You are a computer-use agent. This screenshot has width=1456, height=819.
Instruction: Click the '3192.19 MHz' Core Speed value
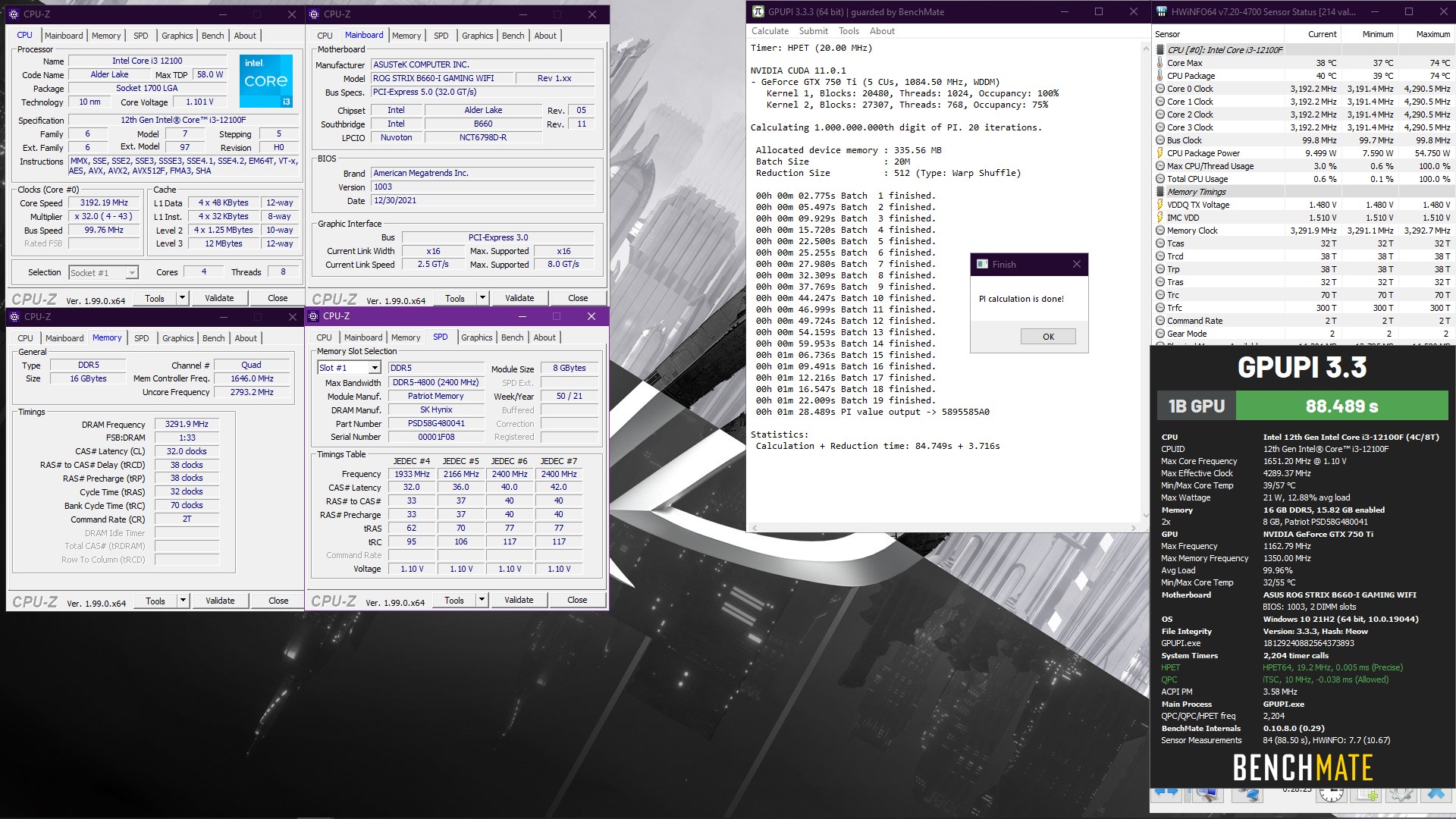[105, 202]
